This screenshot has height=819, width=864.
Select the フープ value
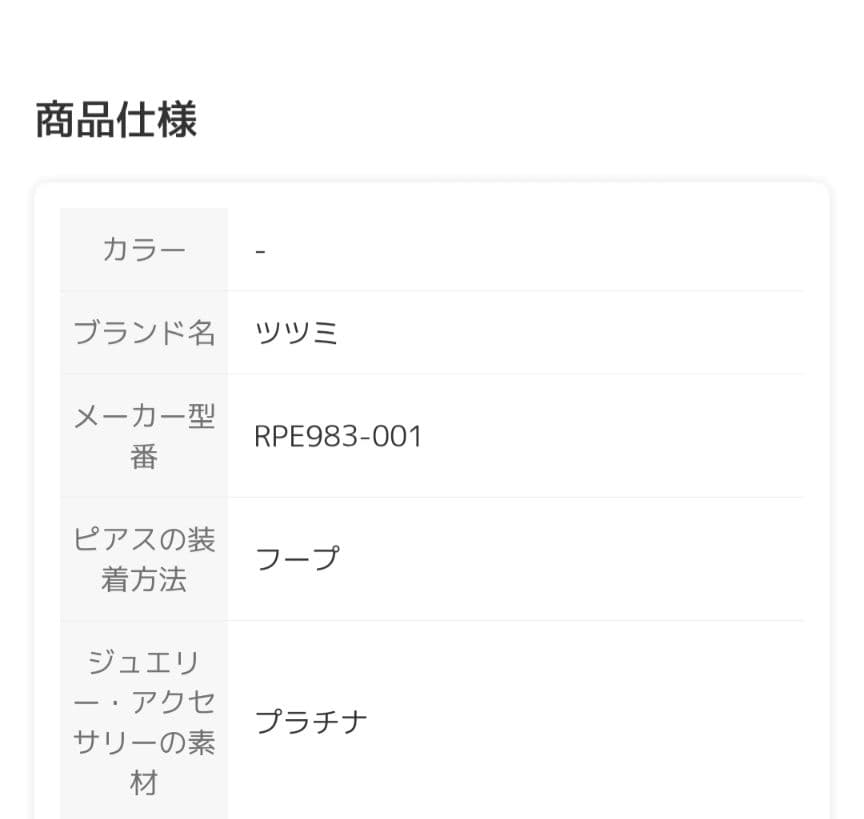[297, 559]
